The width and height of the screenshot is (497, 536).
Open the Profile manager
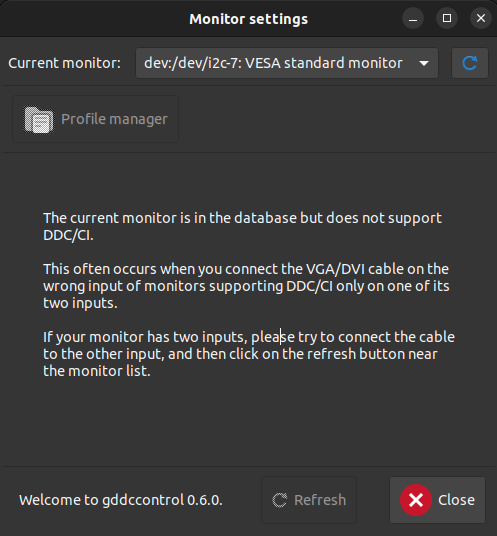(95, 119)
